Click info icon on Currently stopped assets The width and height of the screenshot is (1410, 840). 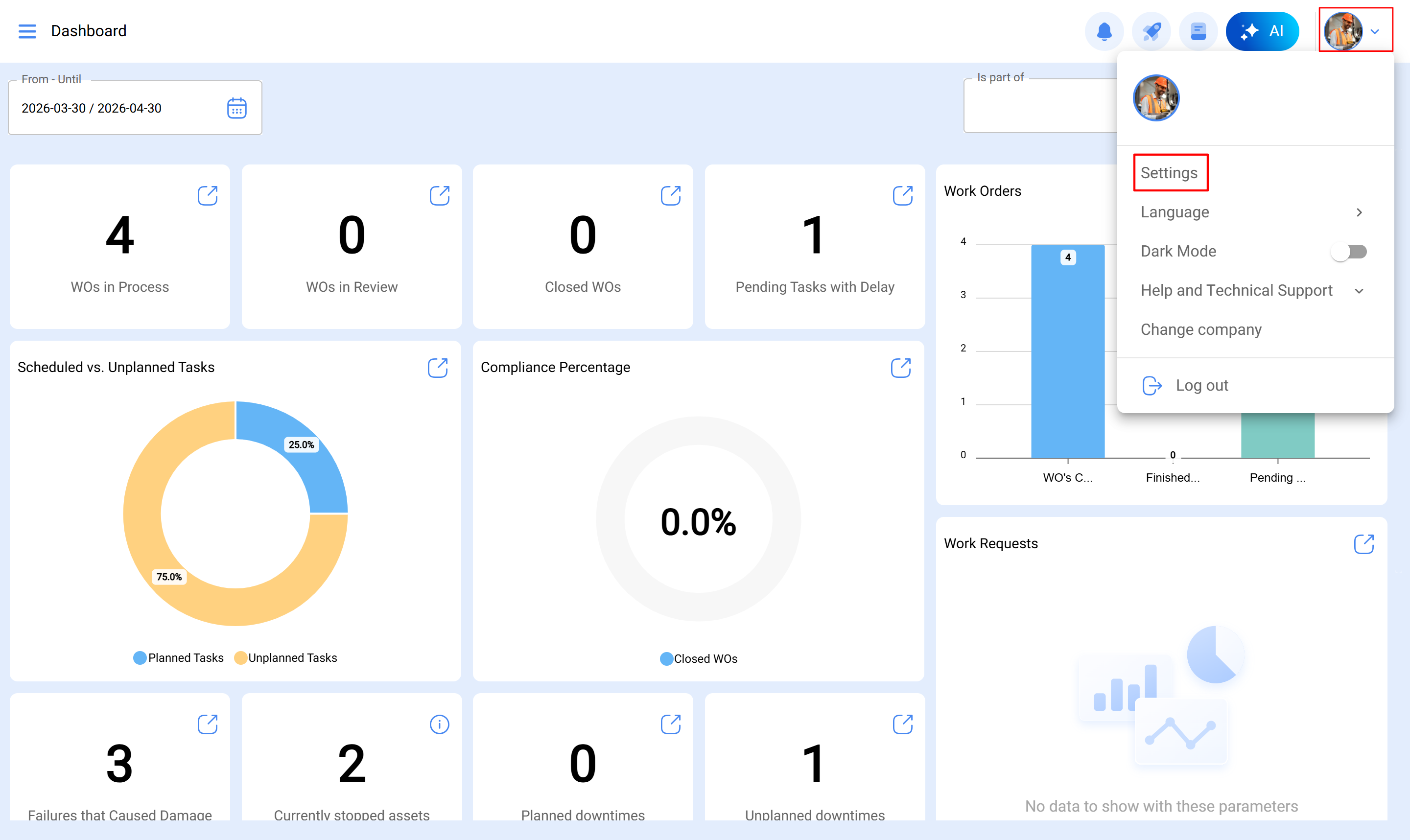click(x=439, y=724)
